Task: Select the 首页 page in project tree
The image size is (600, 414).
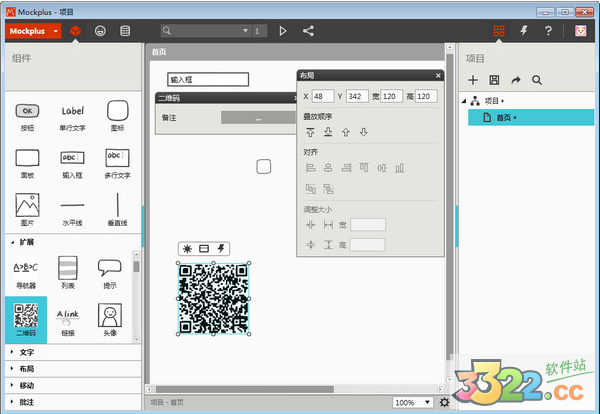Action: tap(531, 117)
